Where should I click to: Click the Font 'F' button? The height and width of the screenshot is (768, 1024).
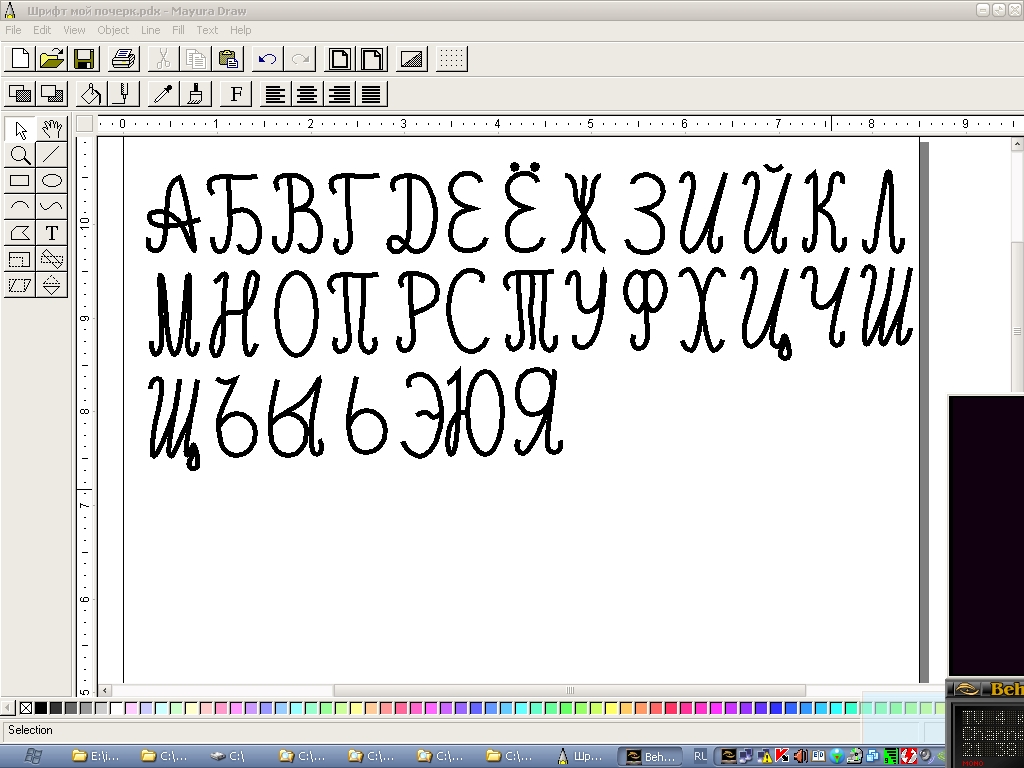236,94
